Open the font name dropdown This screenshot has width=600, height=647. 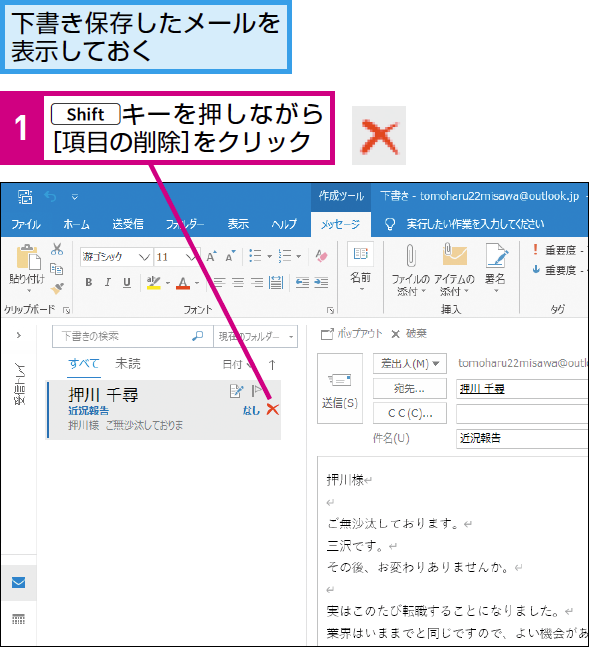(144, 257)
